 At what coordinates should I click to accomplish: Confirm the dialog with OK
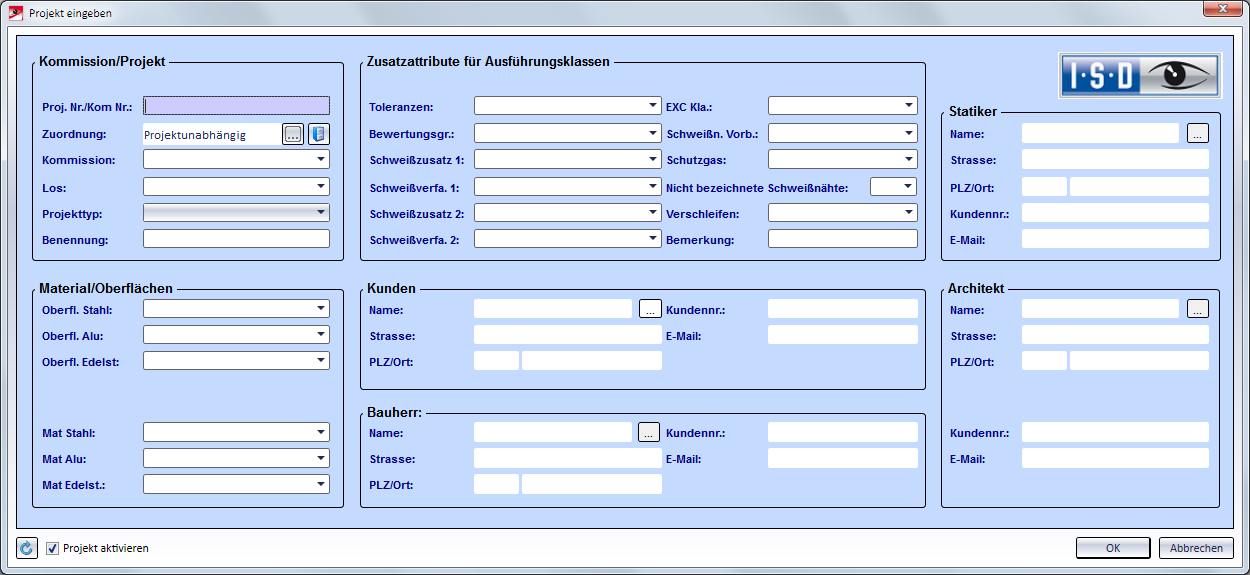[1112, 548]
